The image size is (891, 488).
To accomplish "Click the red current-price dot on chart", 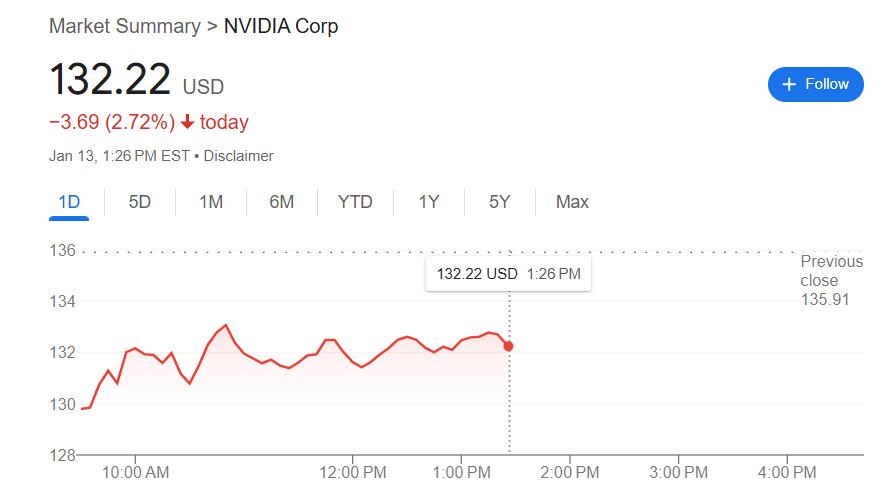I will [508, 346].
